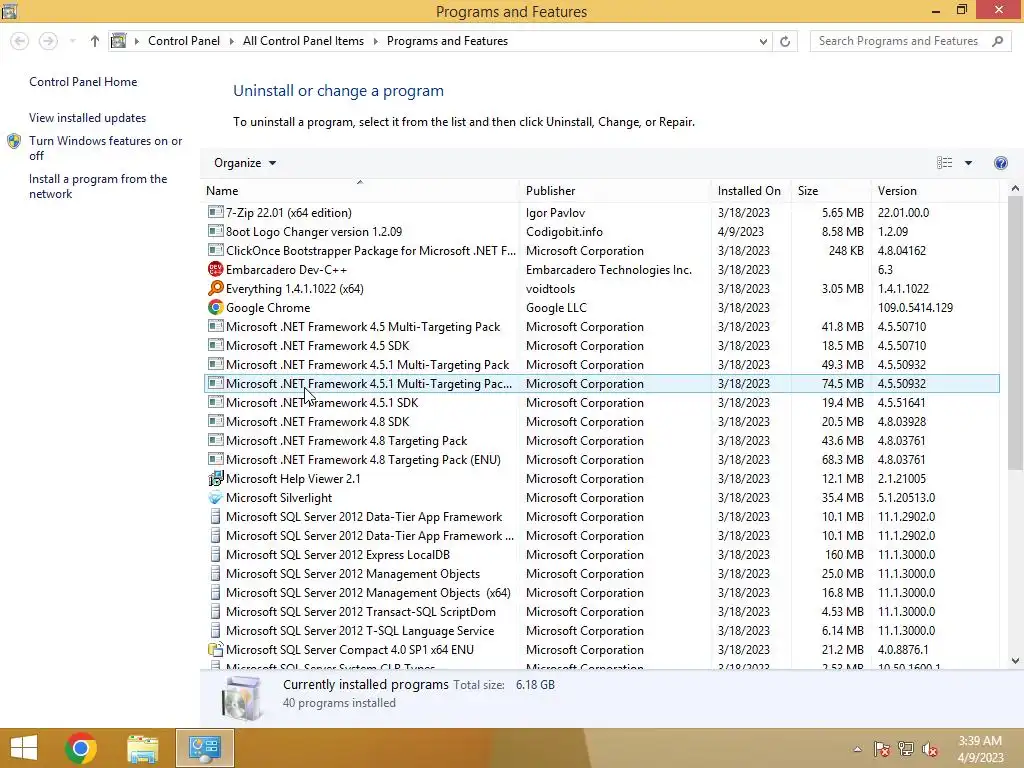This screenshot has width=1024, height=768.
Task: Click the Control Panel icon in address bar
Action: pos(118,41)
